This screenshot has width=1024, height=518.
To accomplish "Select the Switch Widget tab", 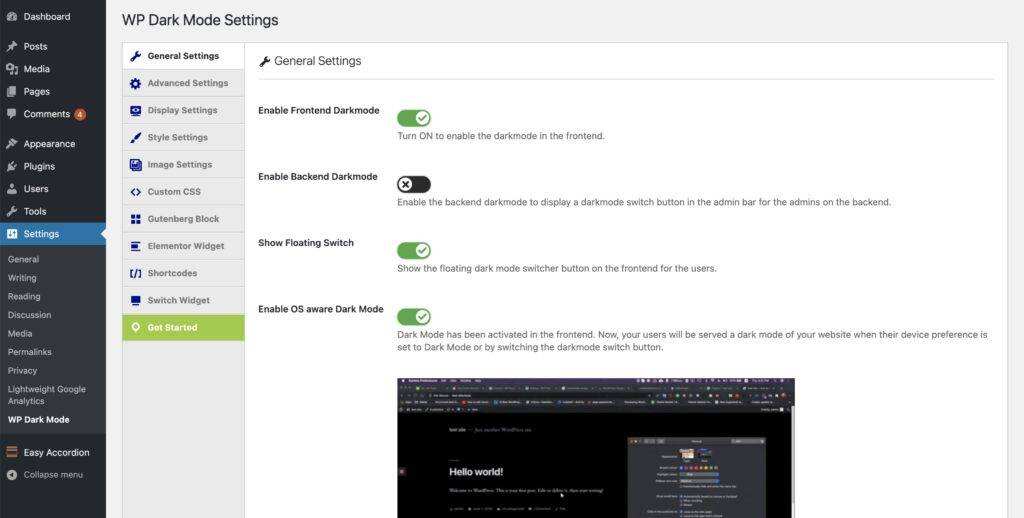I will (x=184, y=300).
